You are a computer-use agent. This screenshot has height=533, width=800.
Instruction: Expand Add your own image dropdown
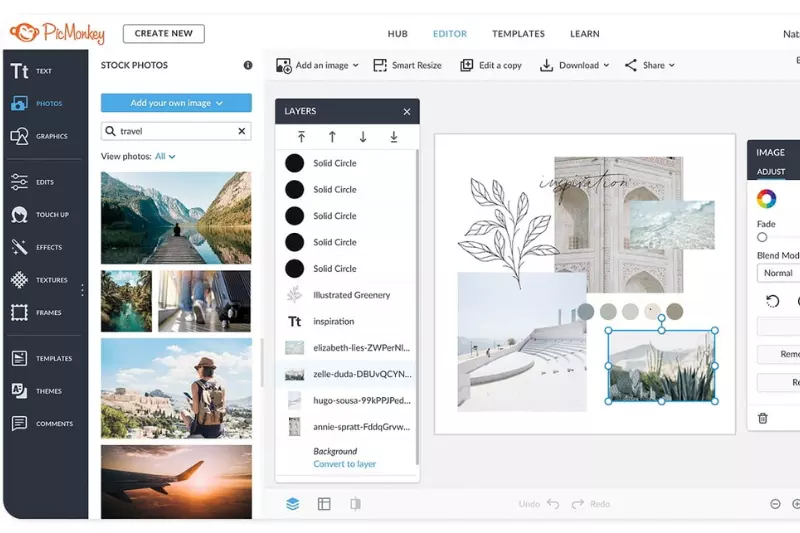[176, 103]
